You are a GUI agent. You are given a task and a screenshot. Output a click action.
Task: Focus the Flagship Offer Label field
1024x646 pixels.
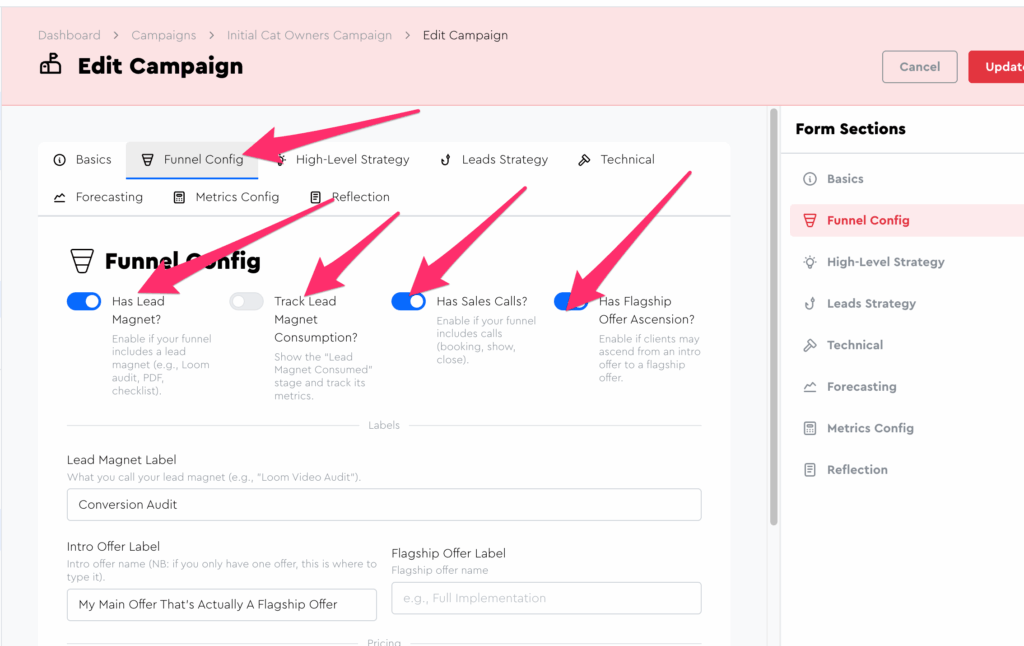[546, 598]
